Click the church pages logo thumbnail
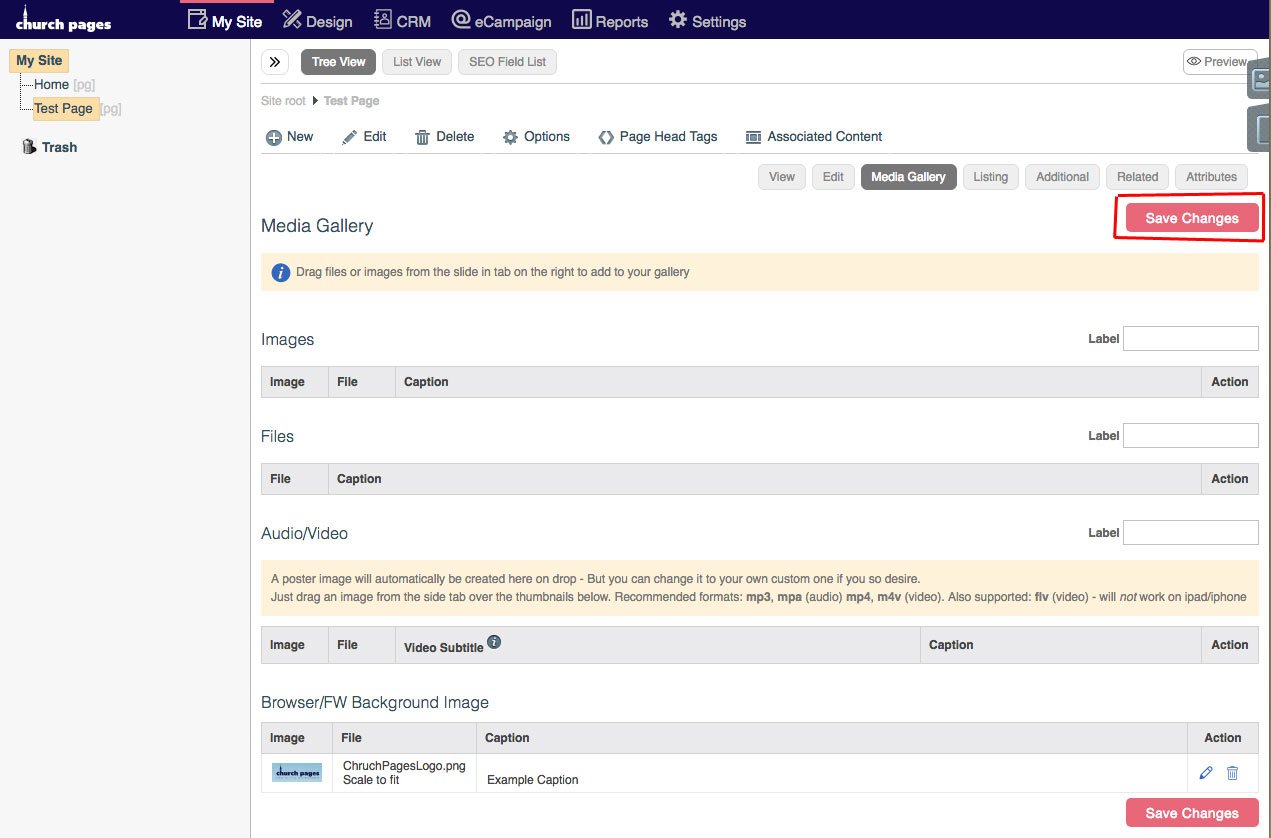The height and width of the screenshot is (838, 1271). 297,772
